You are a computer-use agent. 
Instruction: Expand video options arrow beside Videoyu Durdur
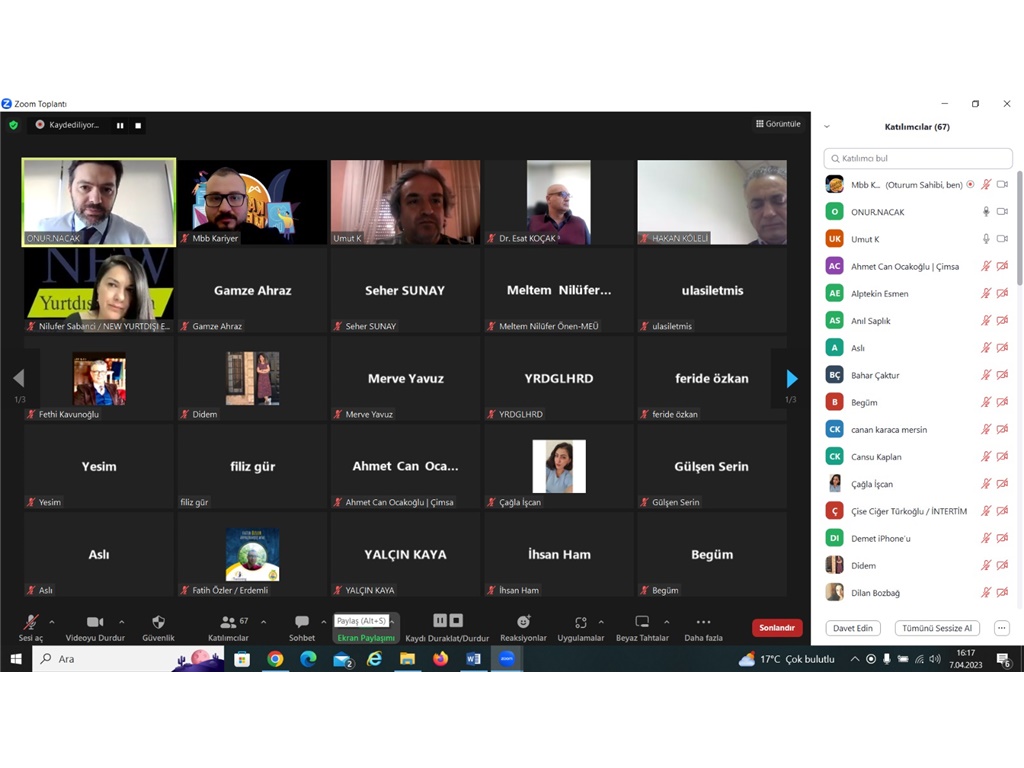121,622
